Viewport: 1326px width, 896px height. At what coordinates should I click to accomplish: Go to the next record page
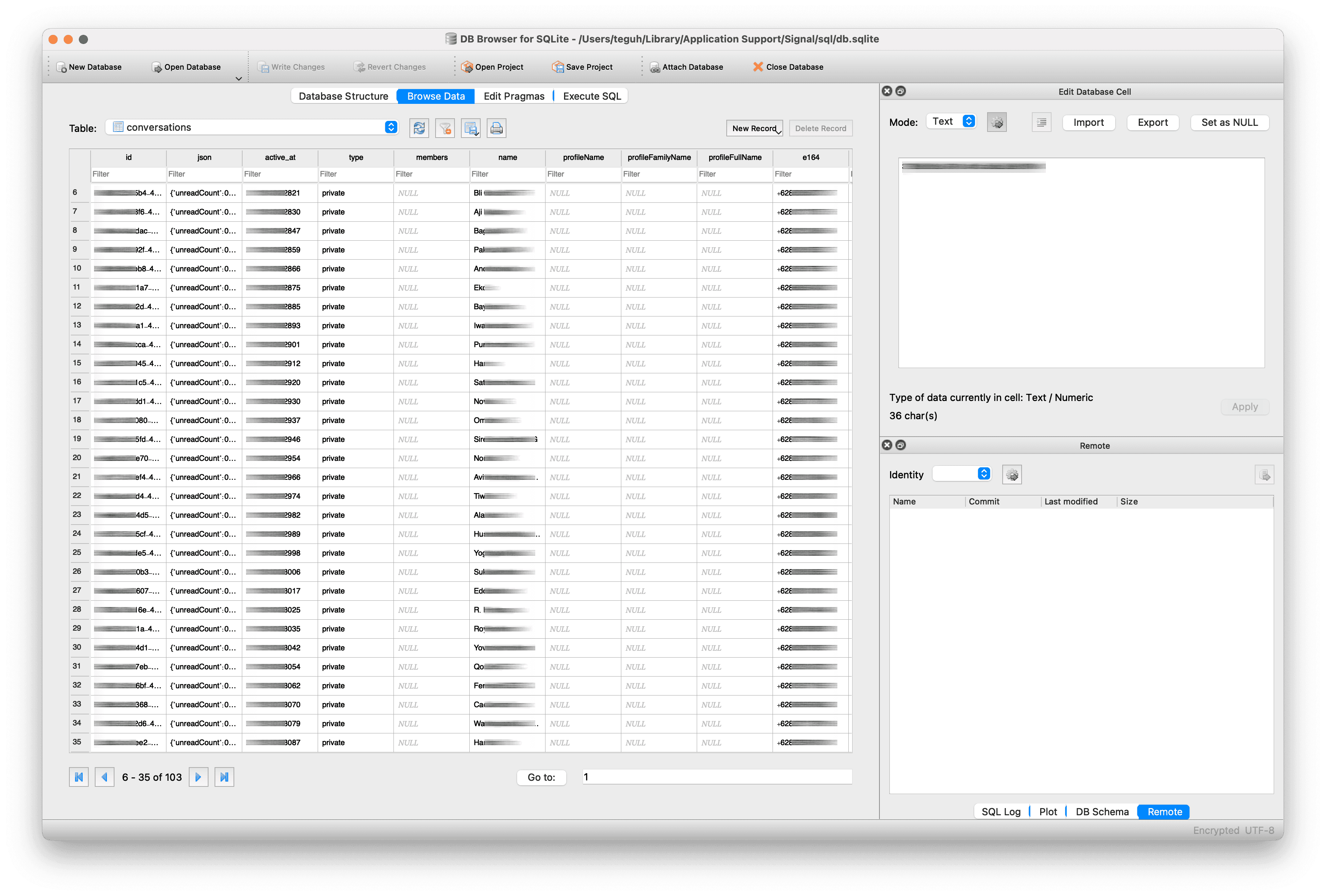(199, 777)
